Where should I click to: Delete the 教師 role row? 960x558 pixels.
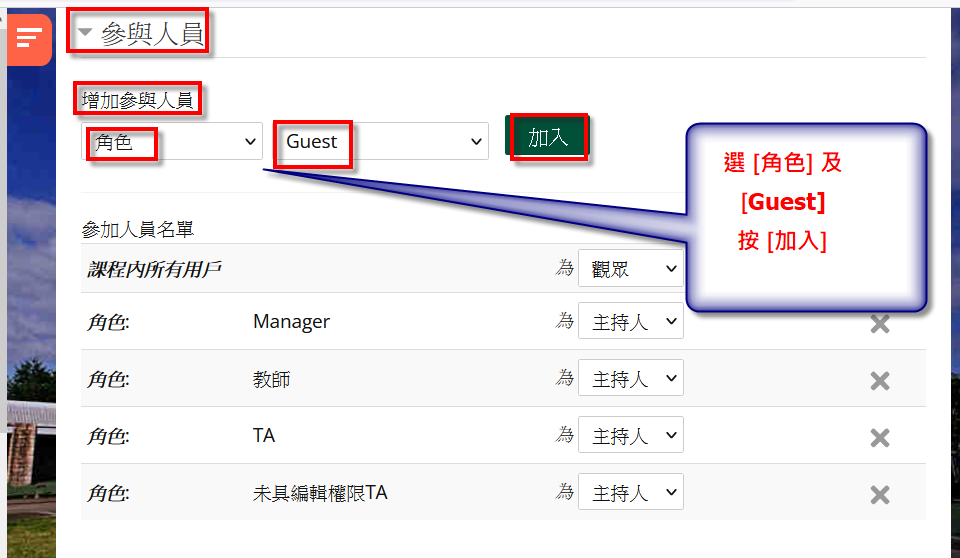879,381
